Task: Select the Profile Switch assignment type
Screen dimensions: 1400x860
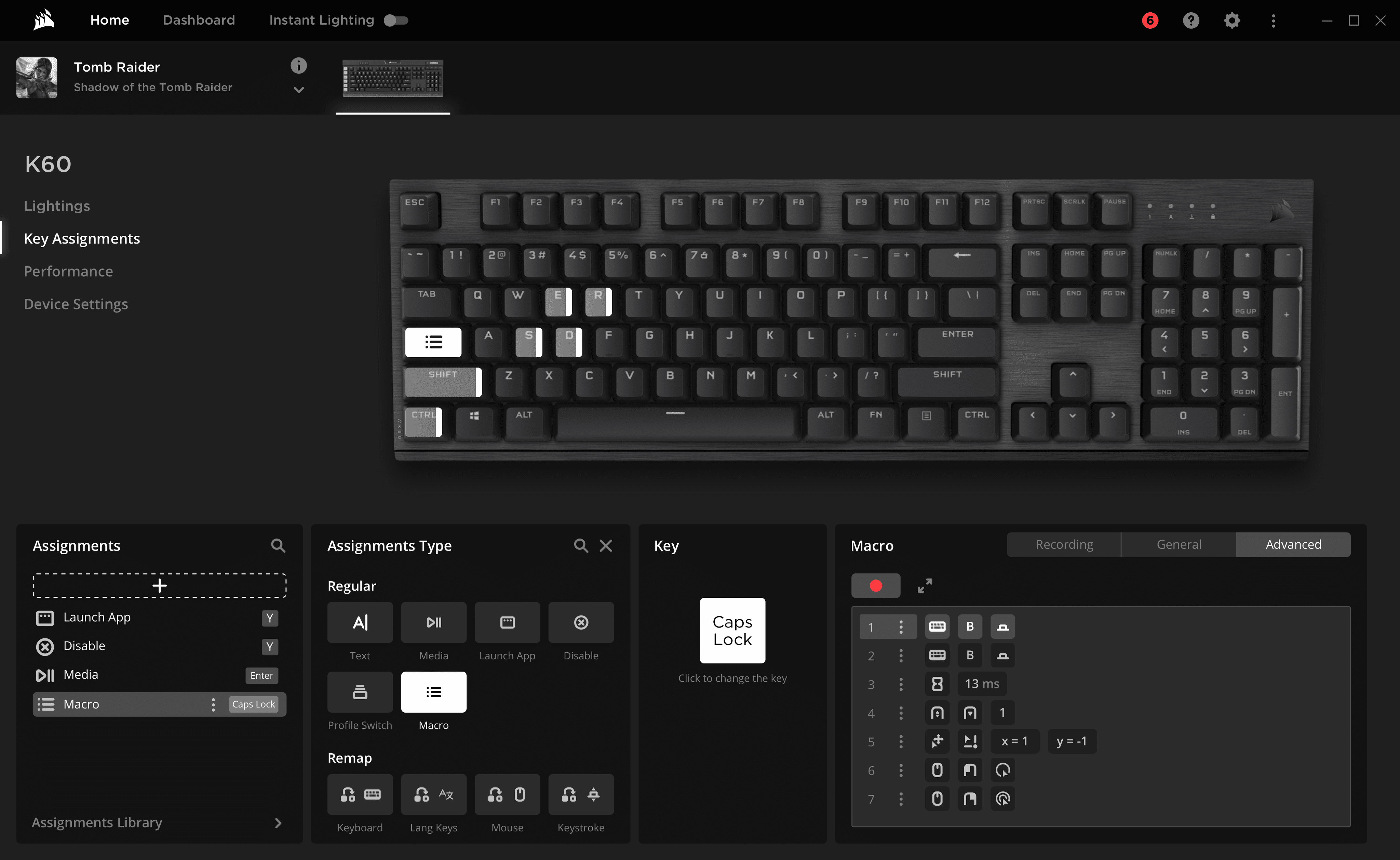Action: pyautogui.click(x=360, y=692)
